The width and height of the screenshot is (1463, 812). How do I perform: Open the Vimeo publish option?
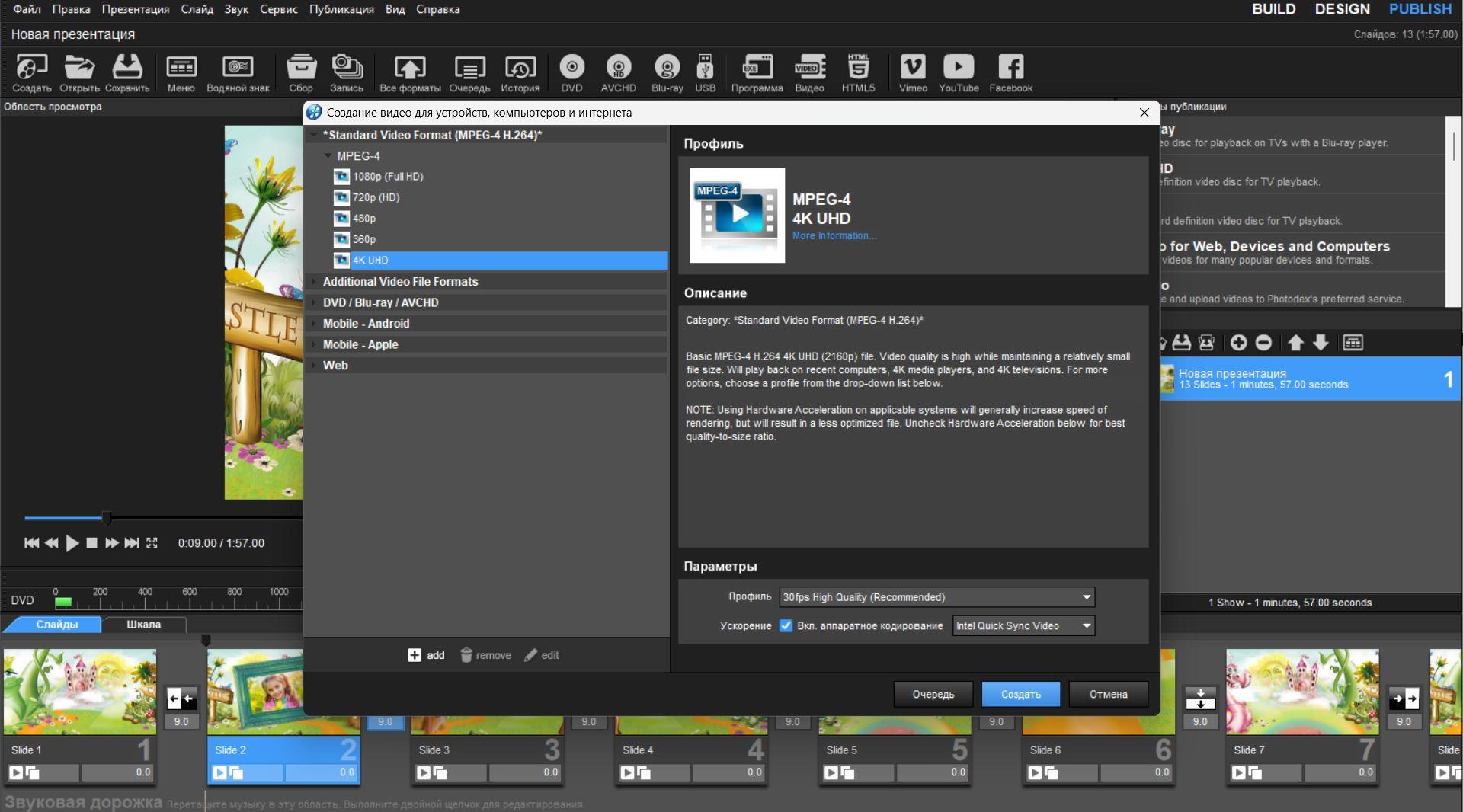pos(912,73)
